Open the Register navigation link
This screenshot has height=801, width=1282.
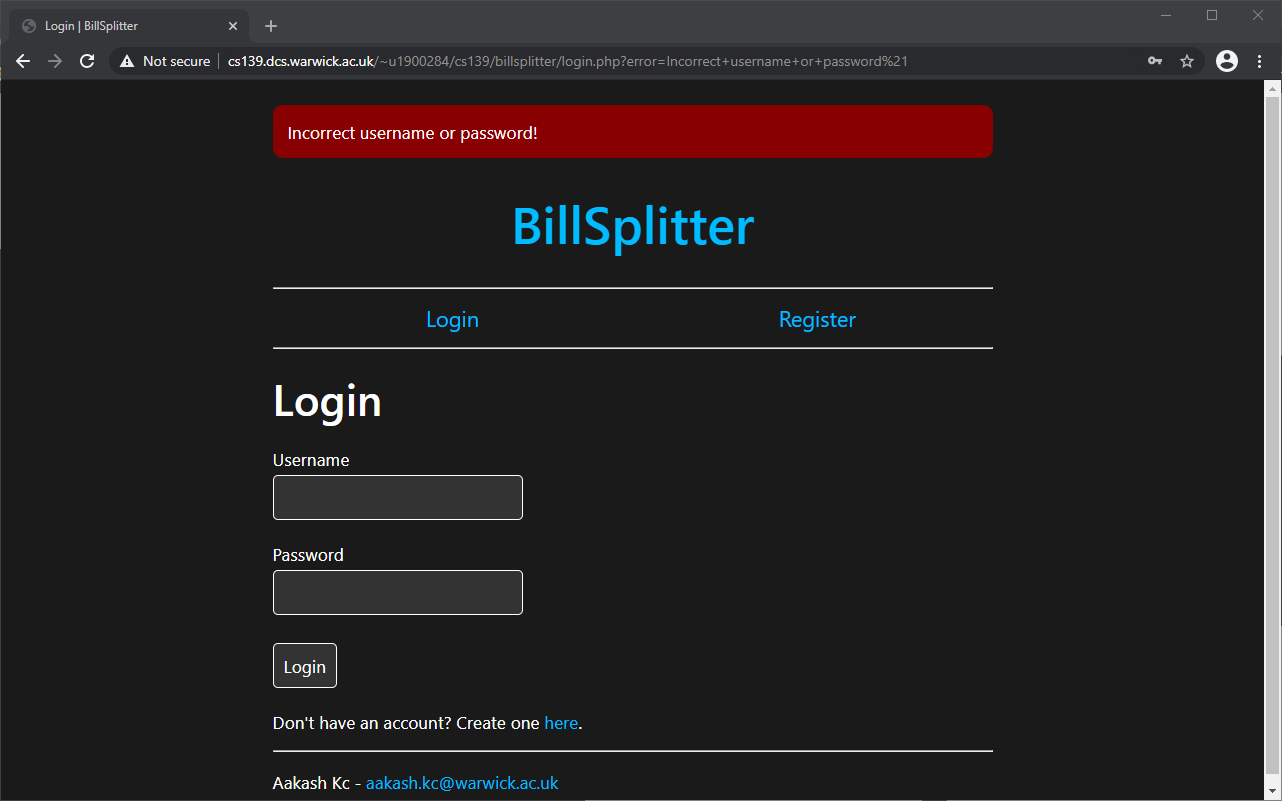pyautogui.click(x=817, y=320)
